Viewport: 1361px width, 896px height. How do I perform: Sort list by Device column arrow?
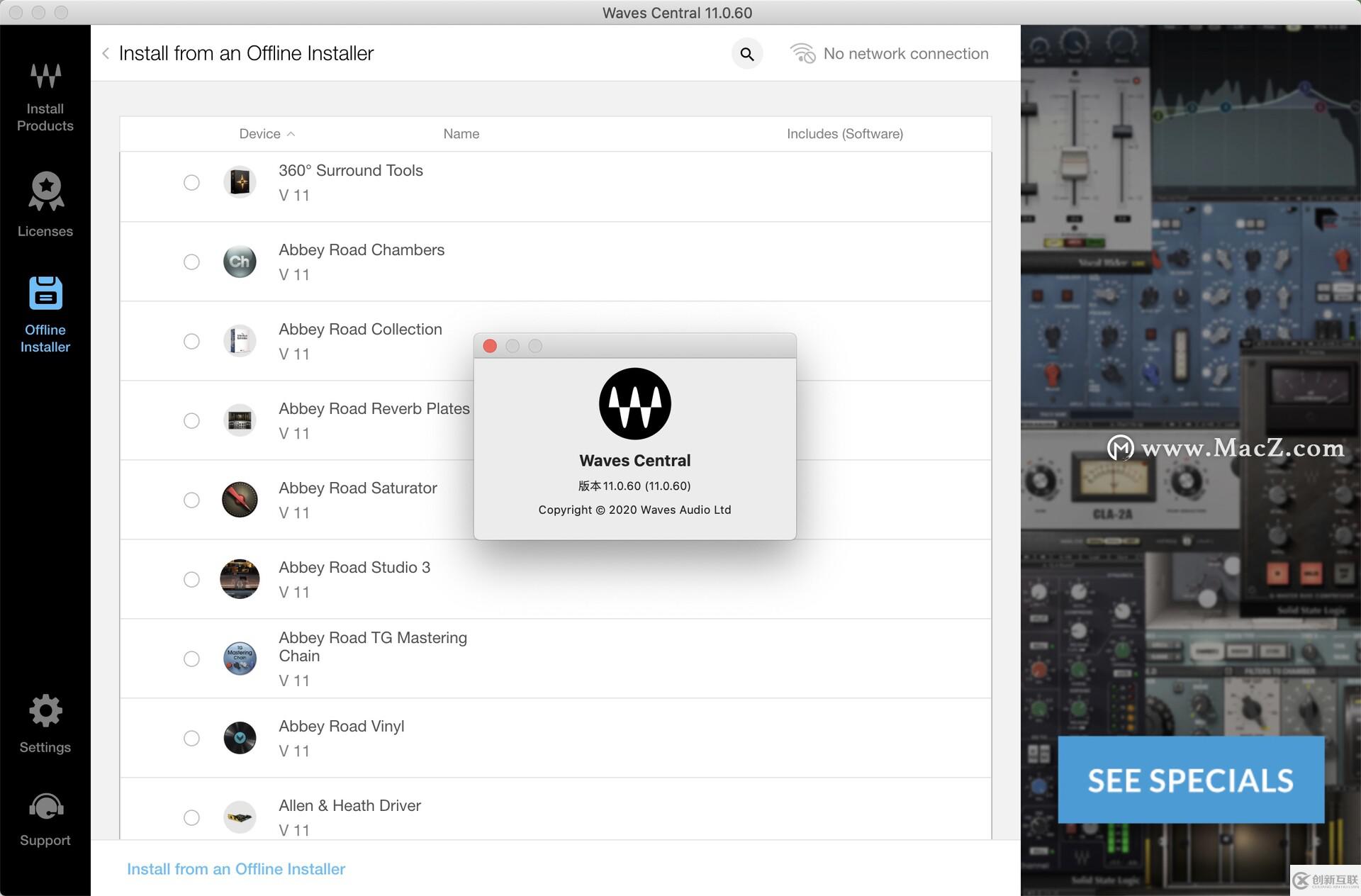(x=291, y=134)
